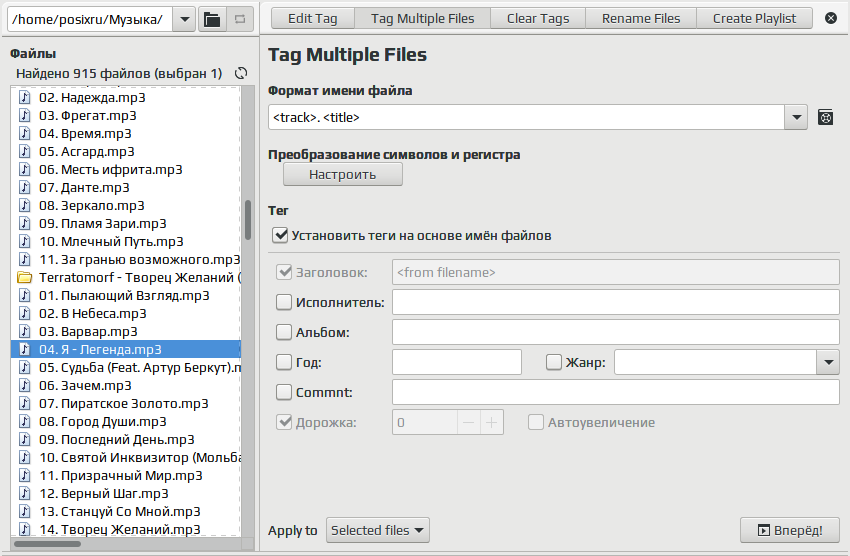The height and width of the screenshot is (556, 850).
Task: Select file 09. Пламя Зари.mp3
Action: [125, 223]
